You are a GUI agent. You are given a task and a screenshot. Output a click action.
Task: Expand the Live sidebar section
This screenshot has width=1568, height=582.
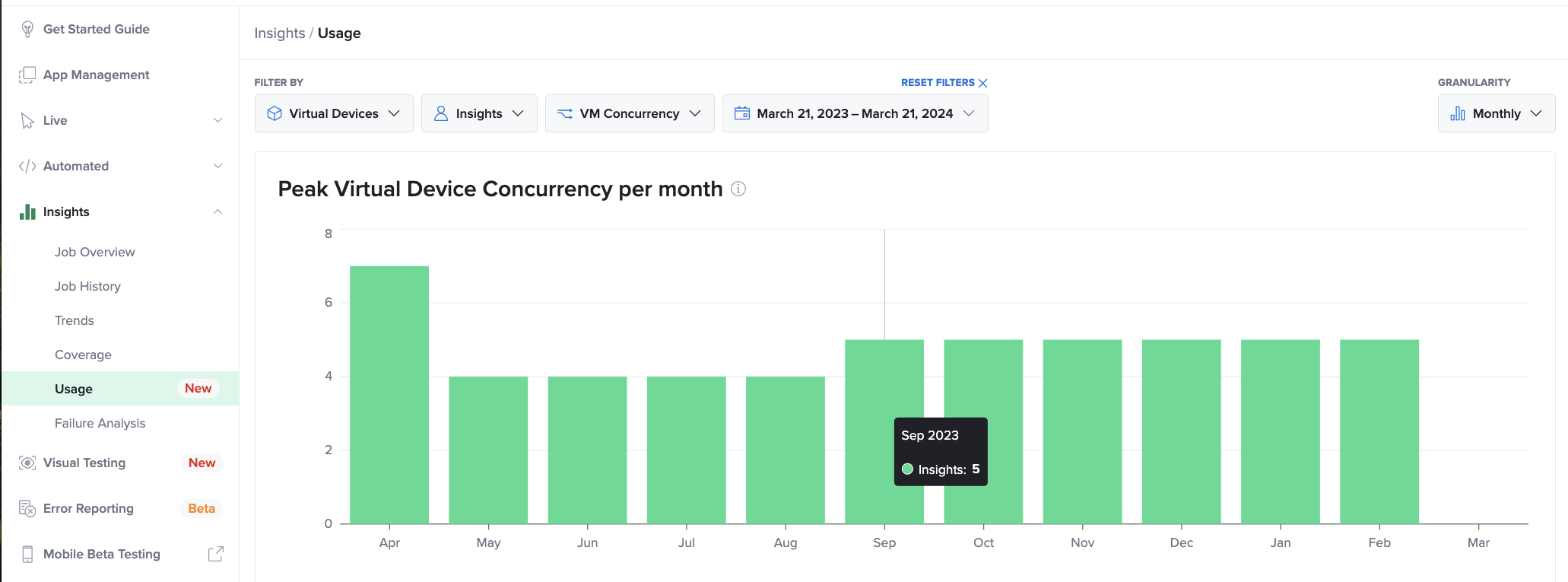tap(217, 120)
